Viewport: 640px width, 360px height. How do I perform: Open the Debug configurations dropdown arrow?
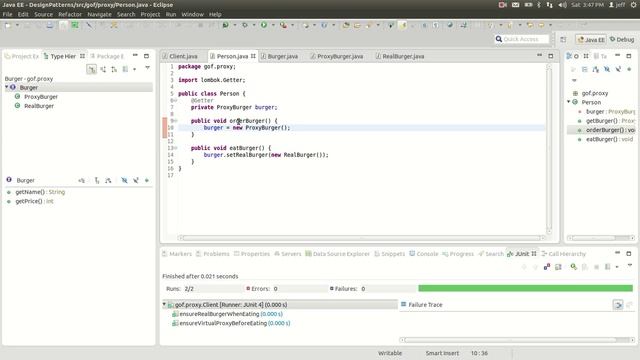(254, 25)
